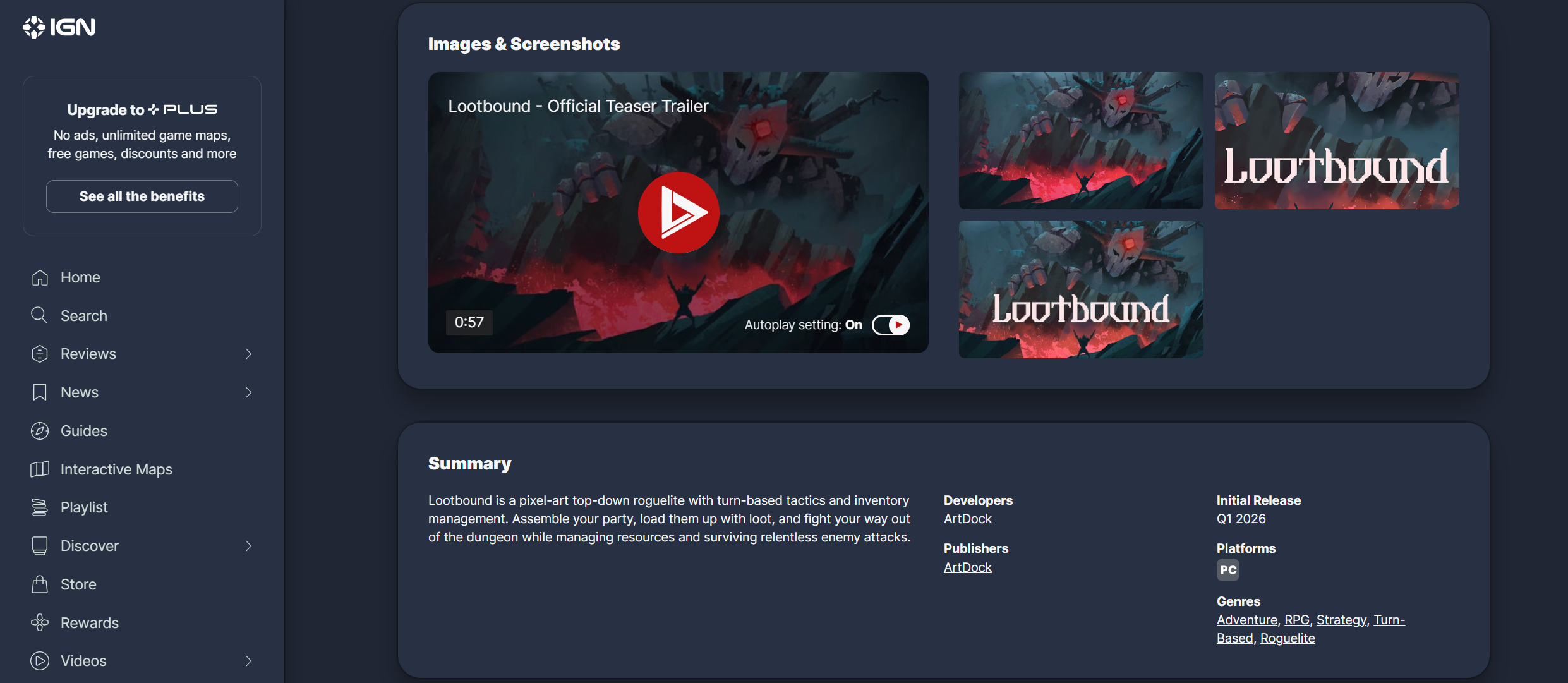Click the Store shopping bag icon

[x=40, y=584]
